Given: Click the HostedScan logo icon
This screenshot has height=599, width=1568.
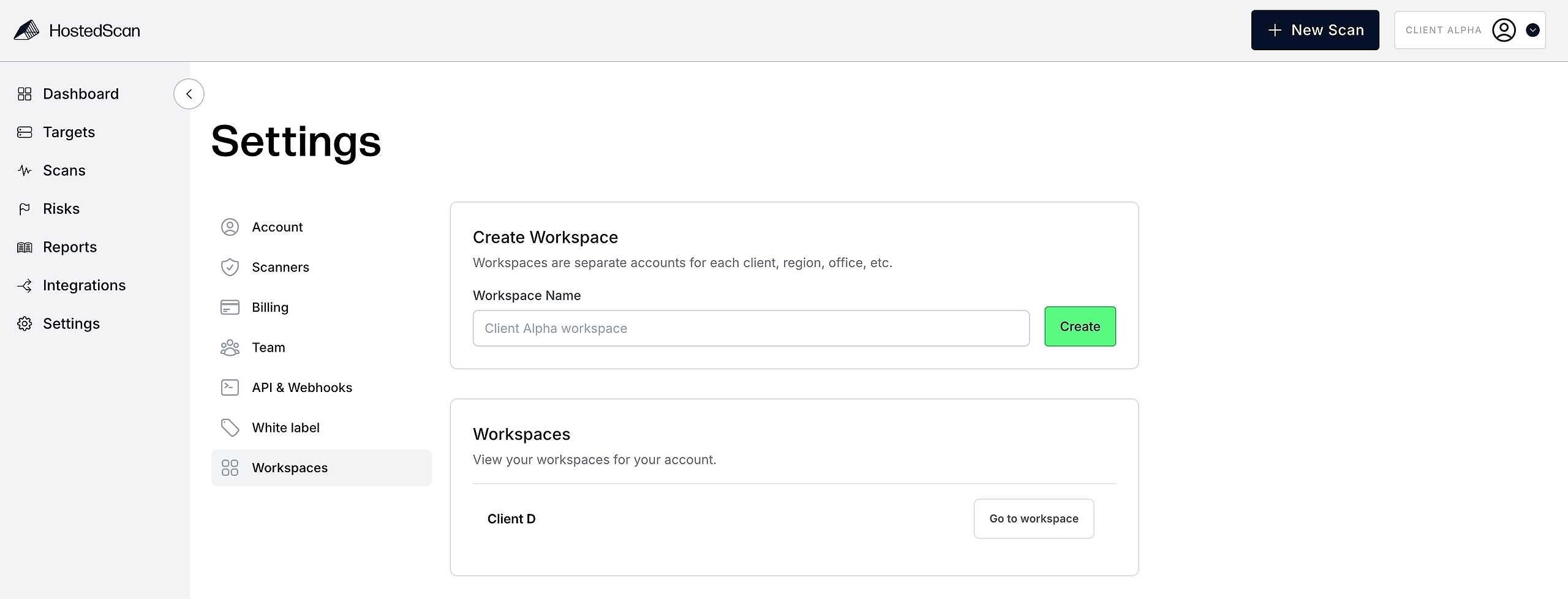Looking at the screenshot, I should click(26, 30).
